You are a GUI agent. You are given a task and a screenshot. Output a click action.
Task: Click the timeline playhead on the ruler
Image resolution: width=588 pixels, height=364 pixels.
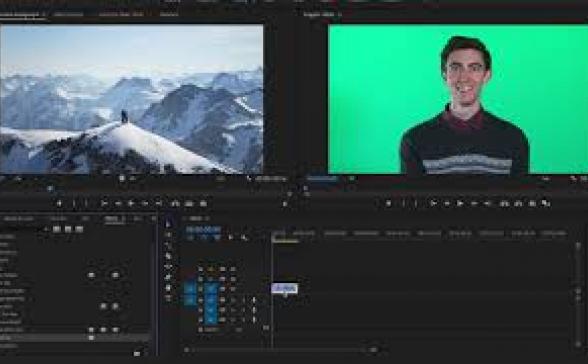pos(273,235)
